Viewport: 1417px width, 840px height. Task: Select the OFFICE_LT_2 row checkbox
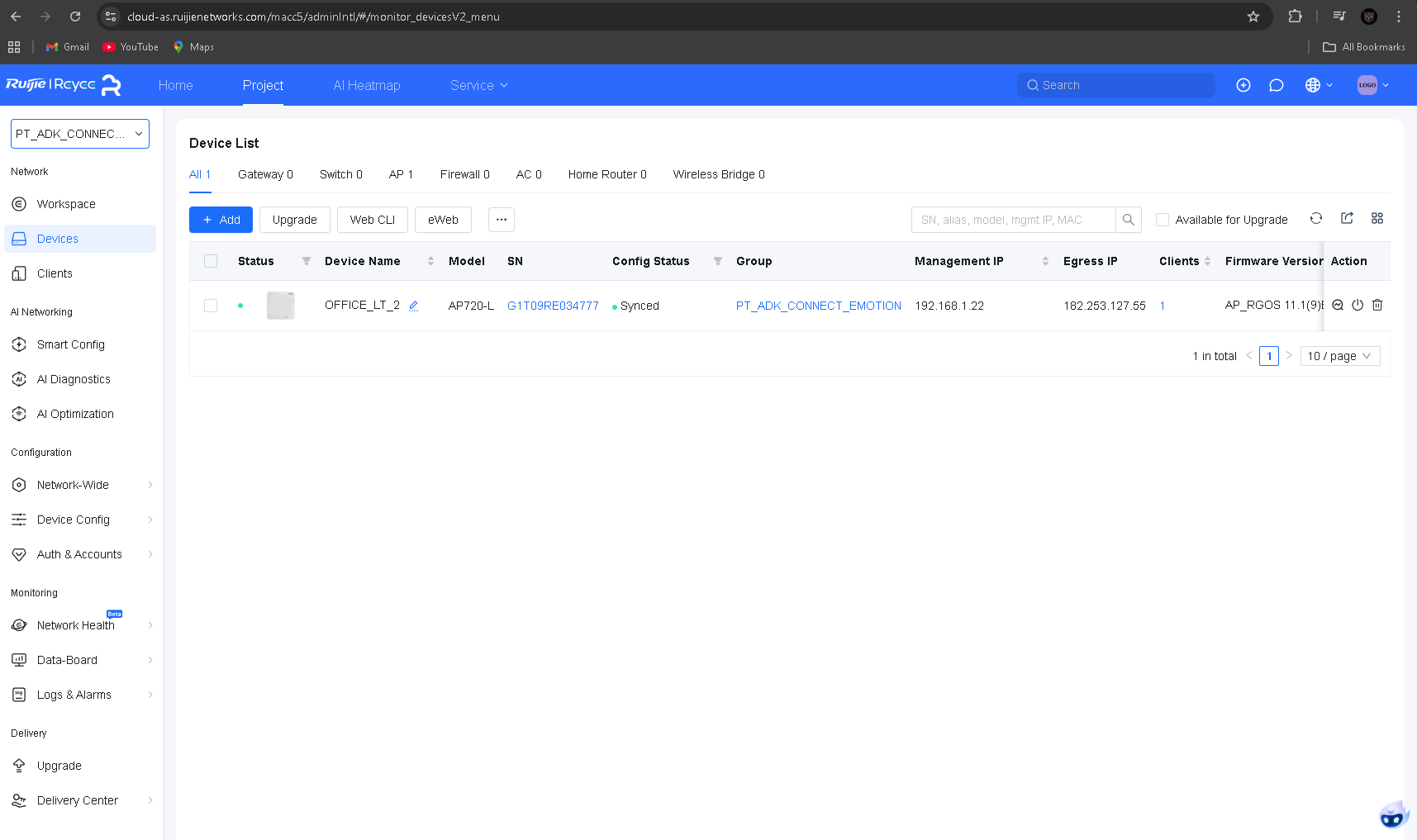[x=211, y=306]
